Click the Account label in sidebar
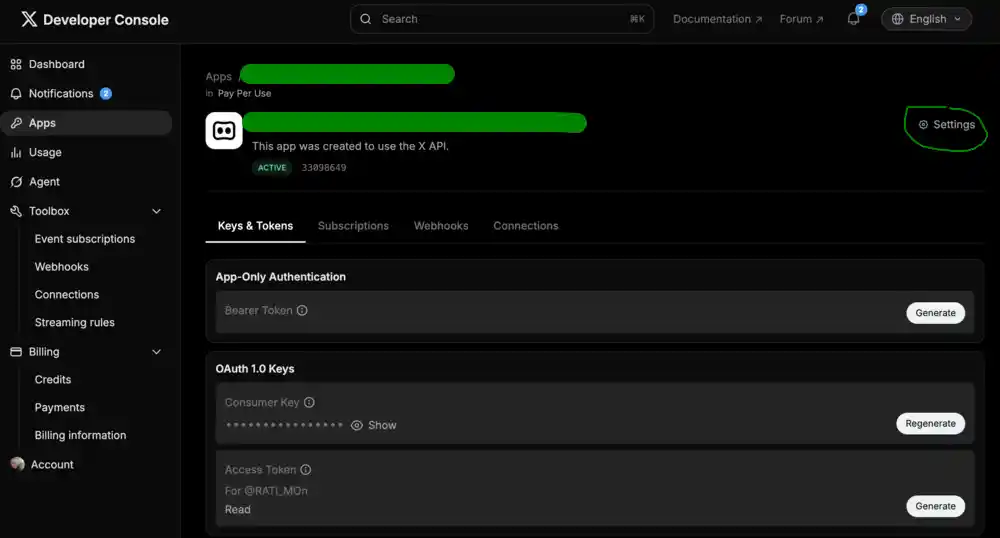The height and width of the screenshot is (538, 1000). click(52, 465)
